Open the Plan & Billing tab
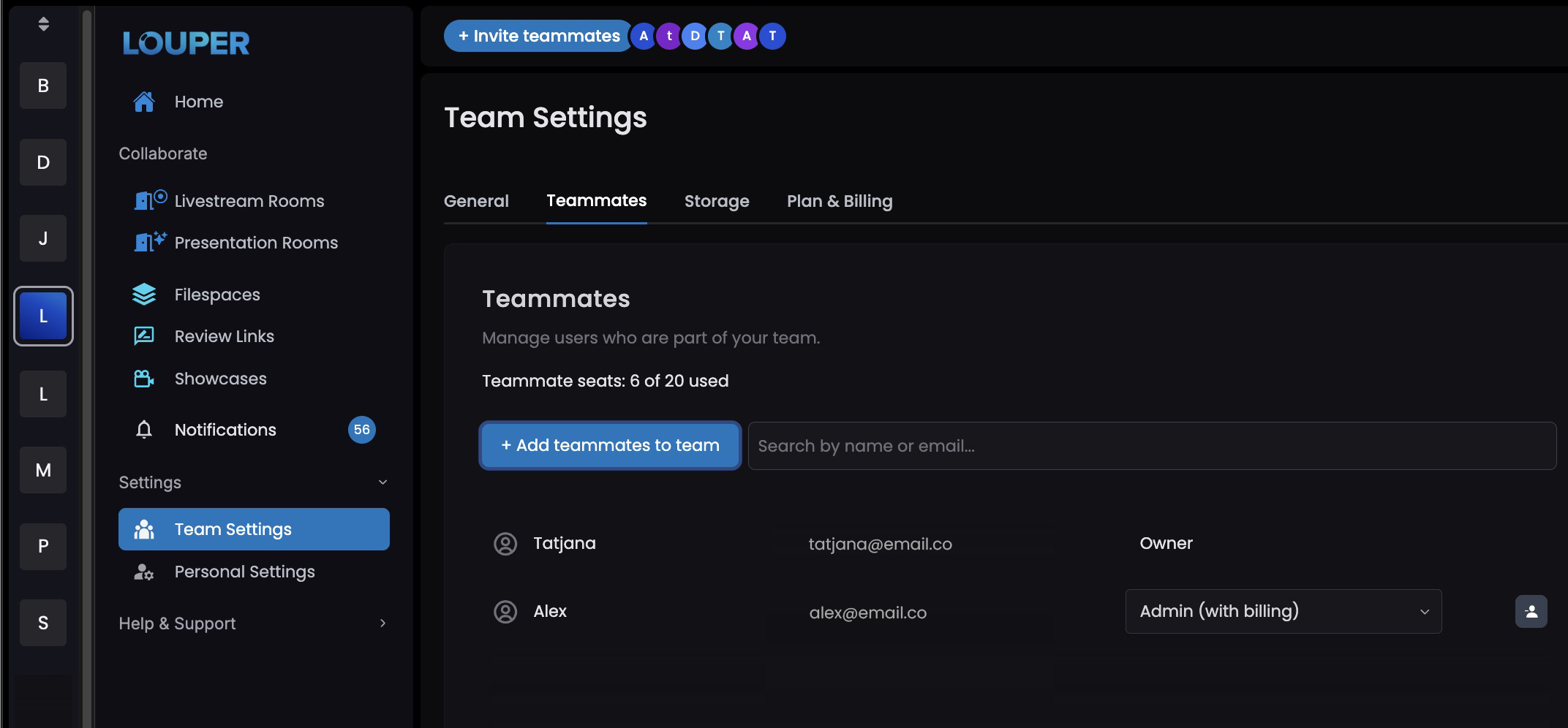 tap(839, 201)
